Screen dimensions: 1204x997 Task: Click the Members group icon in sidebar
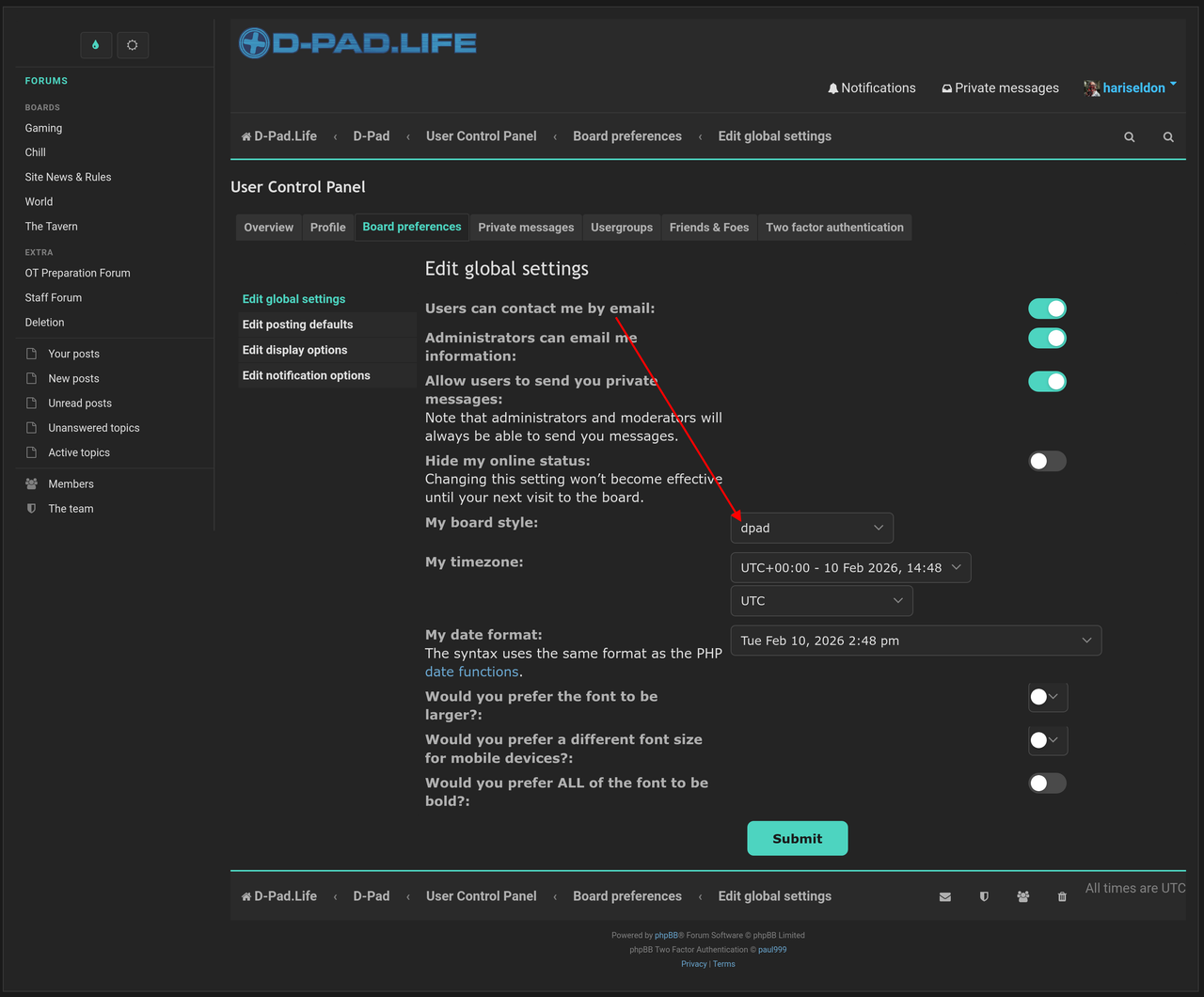31,483
